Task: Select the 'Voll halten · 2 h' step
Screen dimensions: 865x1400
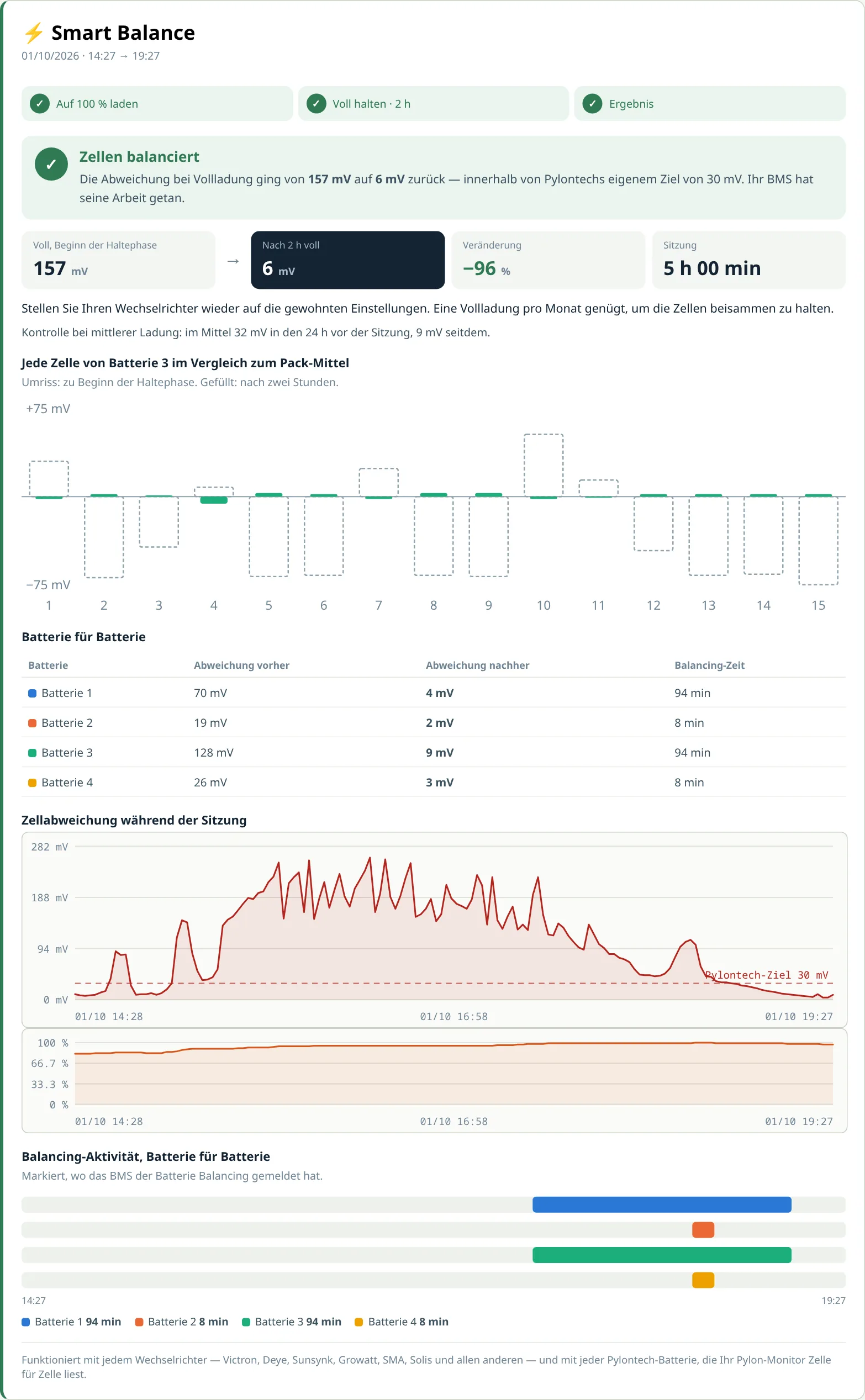Action: 433,103
